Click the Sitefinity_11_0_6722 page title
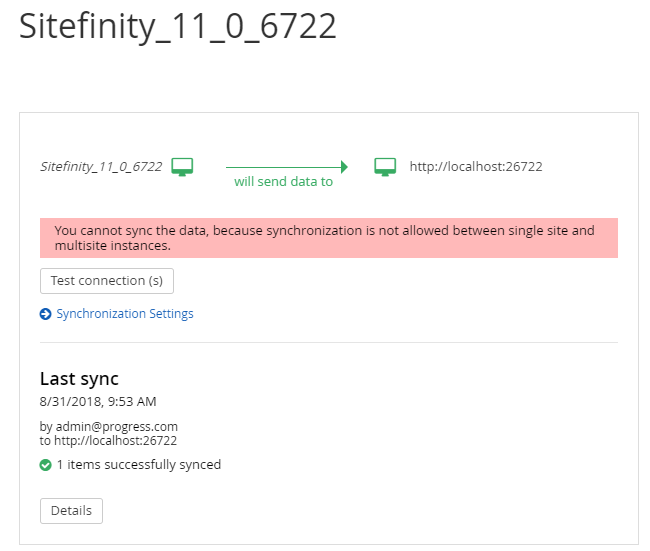The image size is (650, 551). (x=178, y=27)
